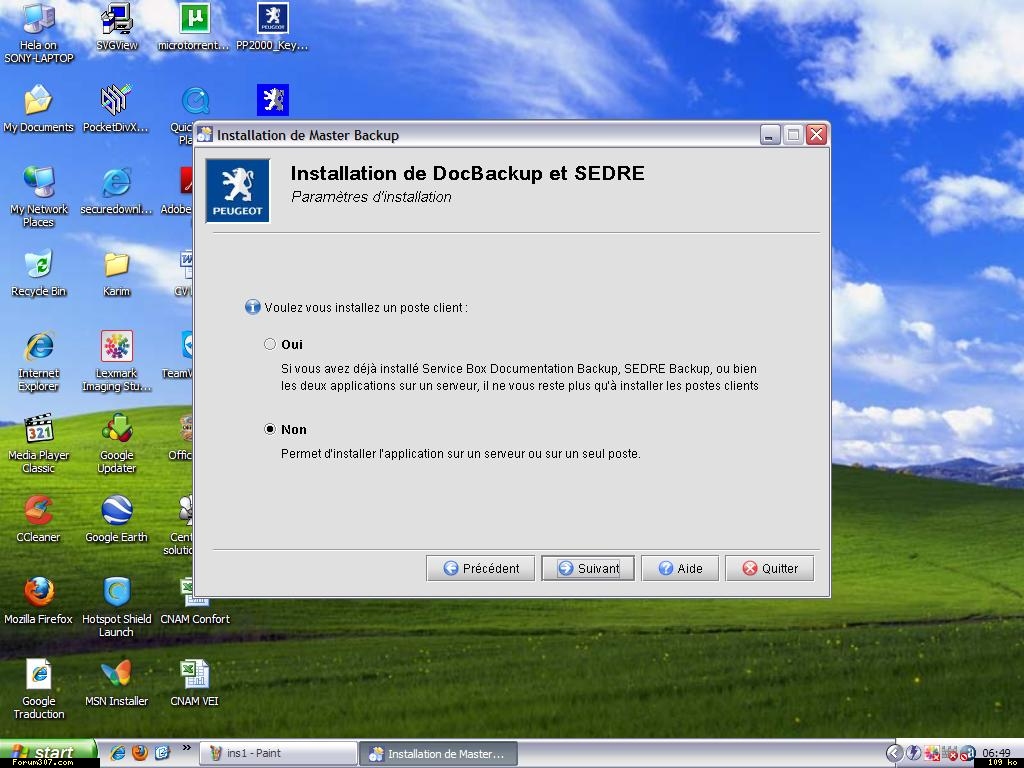Click the third Quick Launch icon
1024x768 pixels.
162,753
